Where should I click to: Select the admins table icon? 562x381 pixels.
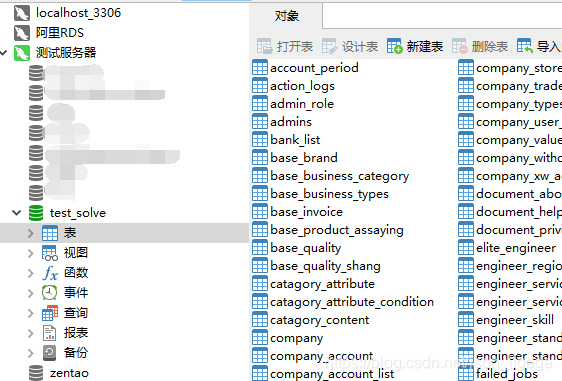[260, 122]
